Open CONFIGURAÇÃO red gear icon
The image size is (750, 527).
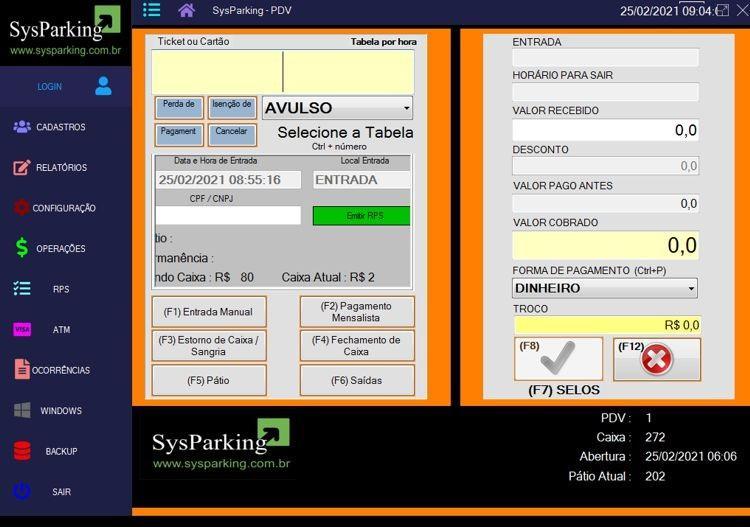click(x=21, y=208)
